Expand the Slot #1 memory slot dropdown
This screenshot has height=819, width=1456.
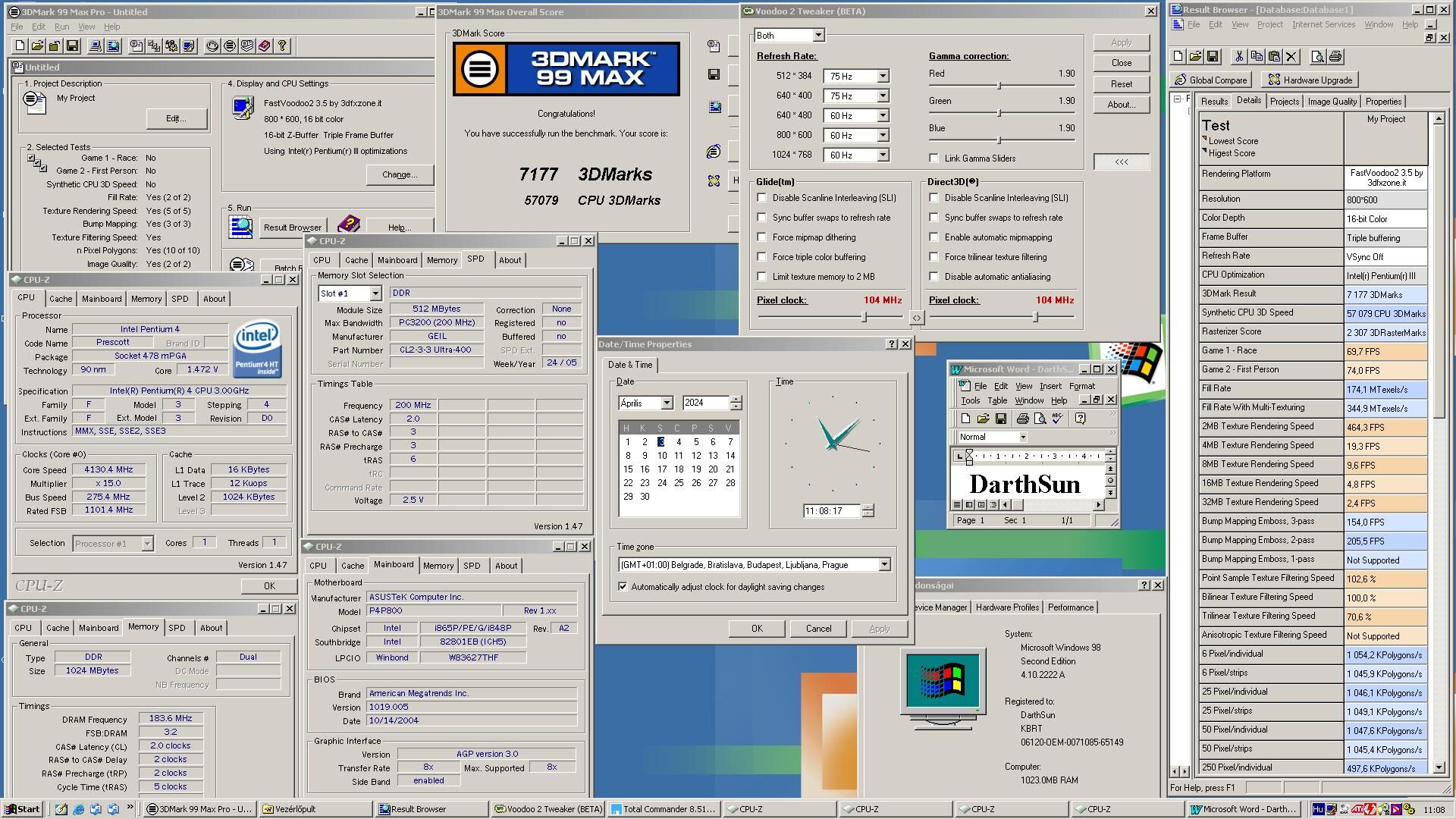[x=375, y=293]
